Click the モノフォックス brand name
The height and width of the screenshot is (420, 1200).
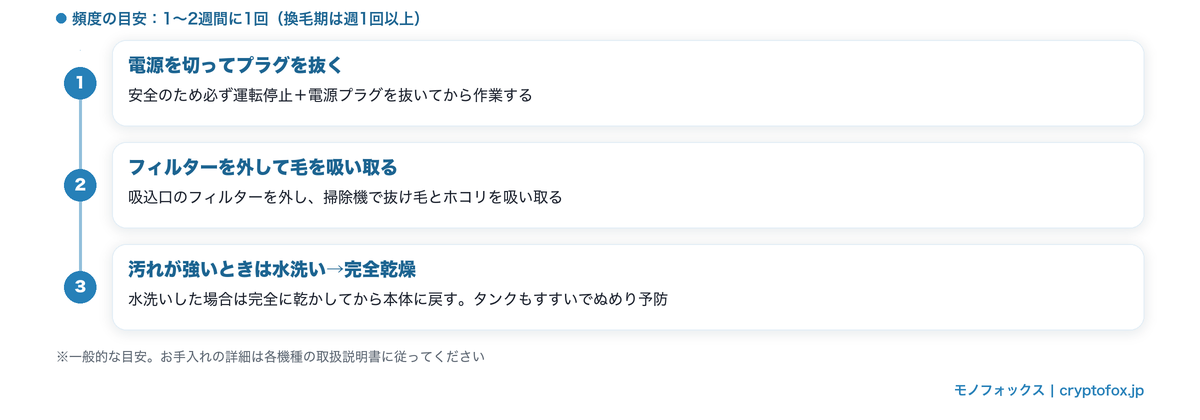(x=998, y=391)
